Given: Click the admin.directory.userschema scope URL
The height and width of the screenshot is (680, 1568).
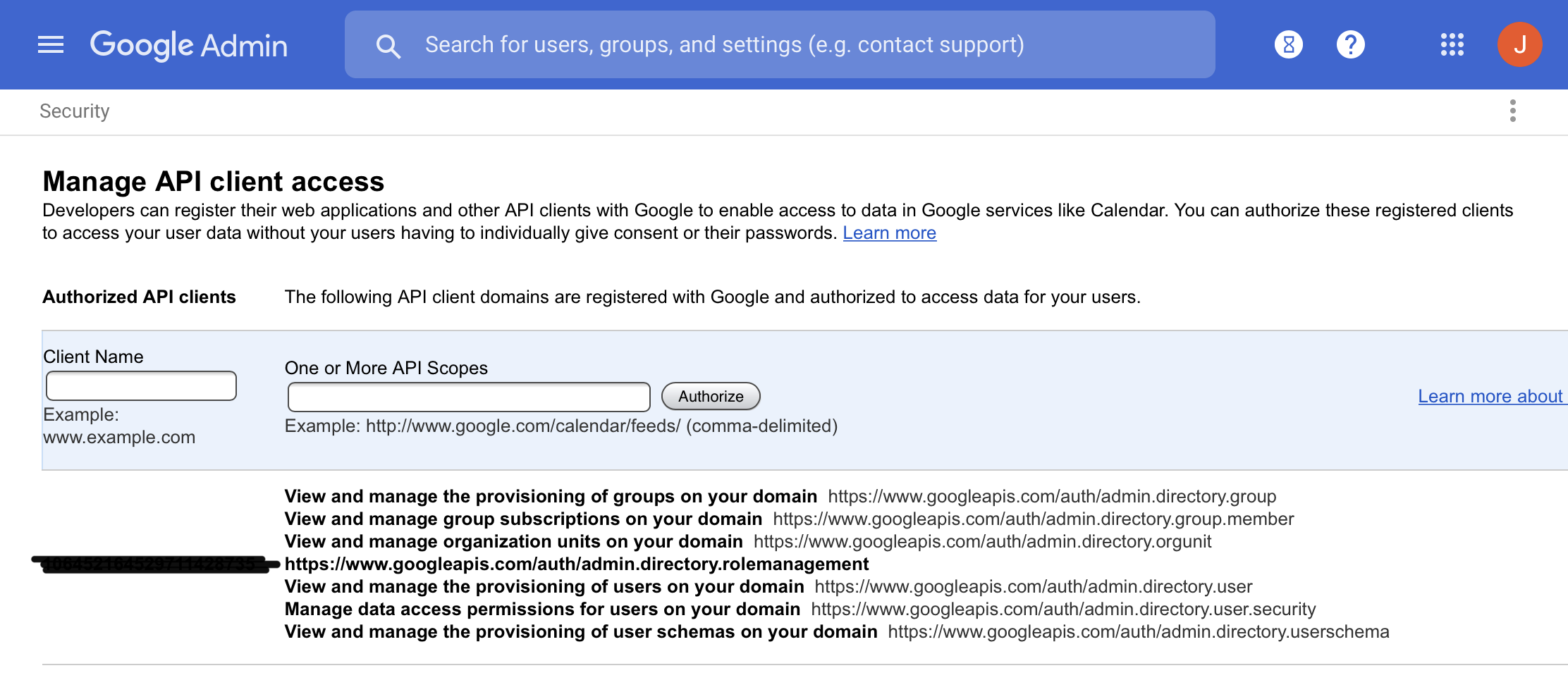Looking at the screenshot, I should pyautogui.click(x=1138, y=632).
